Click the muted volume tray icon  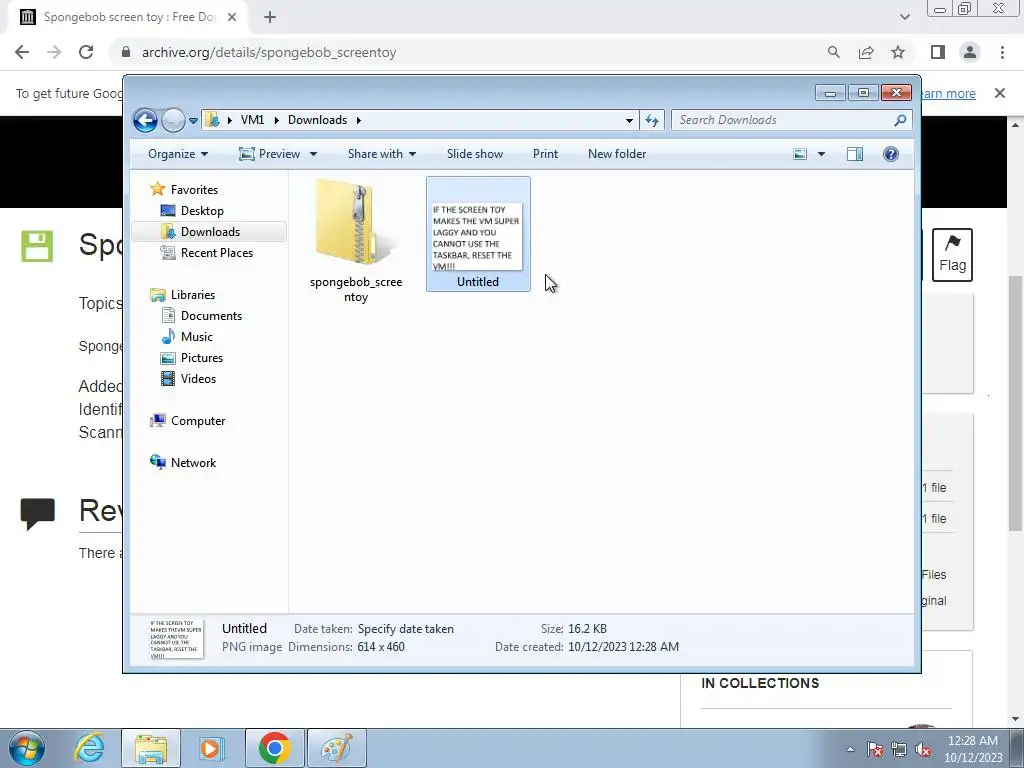923,750
